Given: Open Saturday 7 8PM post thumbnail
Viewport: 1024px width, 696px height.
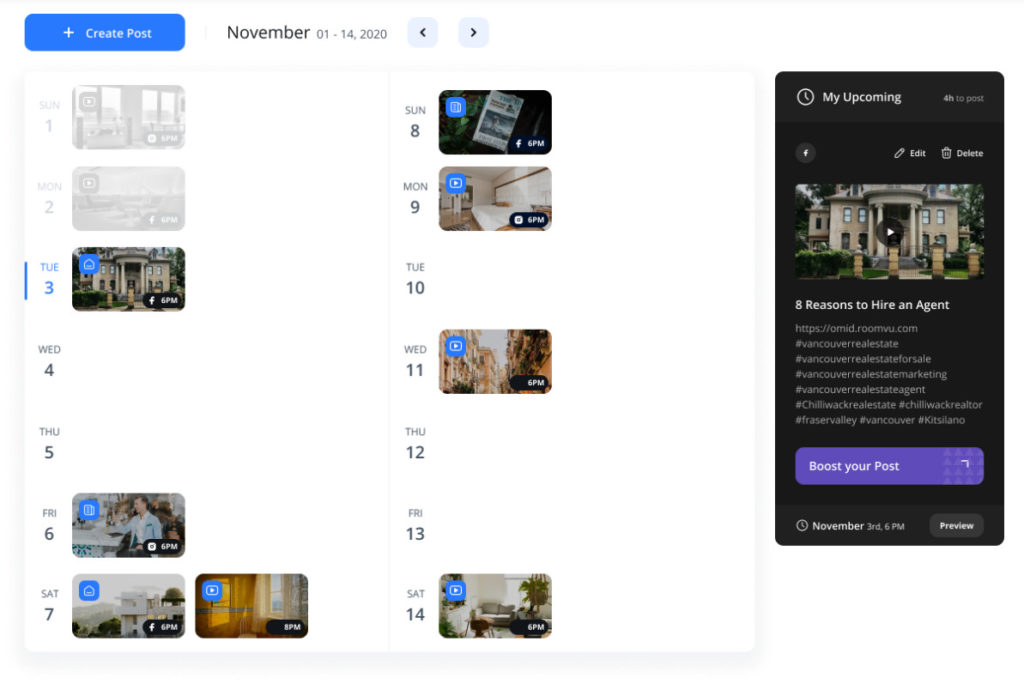Looking at the screenshot, I should tap(251, 605).
